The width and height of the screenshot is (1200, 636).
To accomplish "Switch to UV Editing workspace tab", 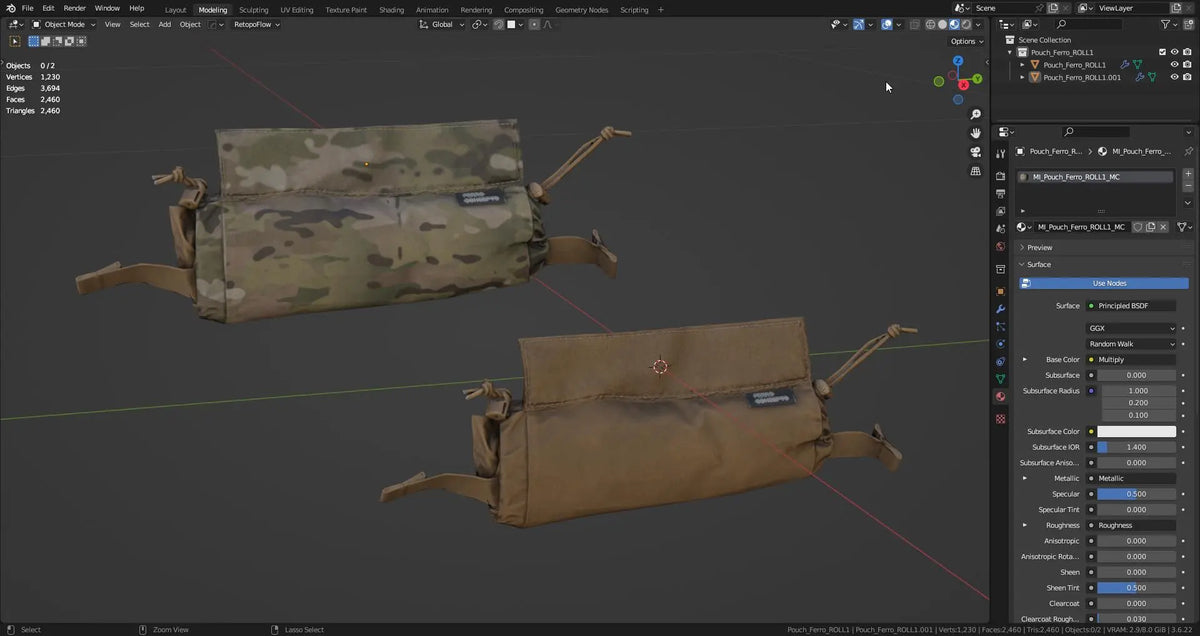I will [296, 9].
